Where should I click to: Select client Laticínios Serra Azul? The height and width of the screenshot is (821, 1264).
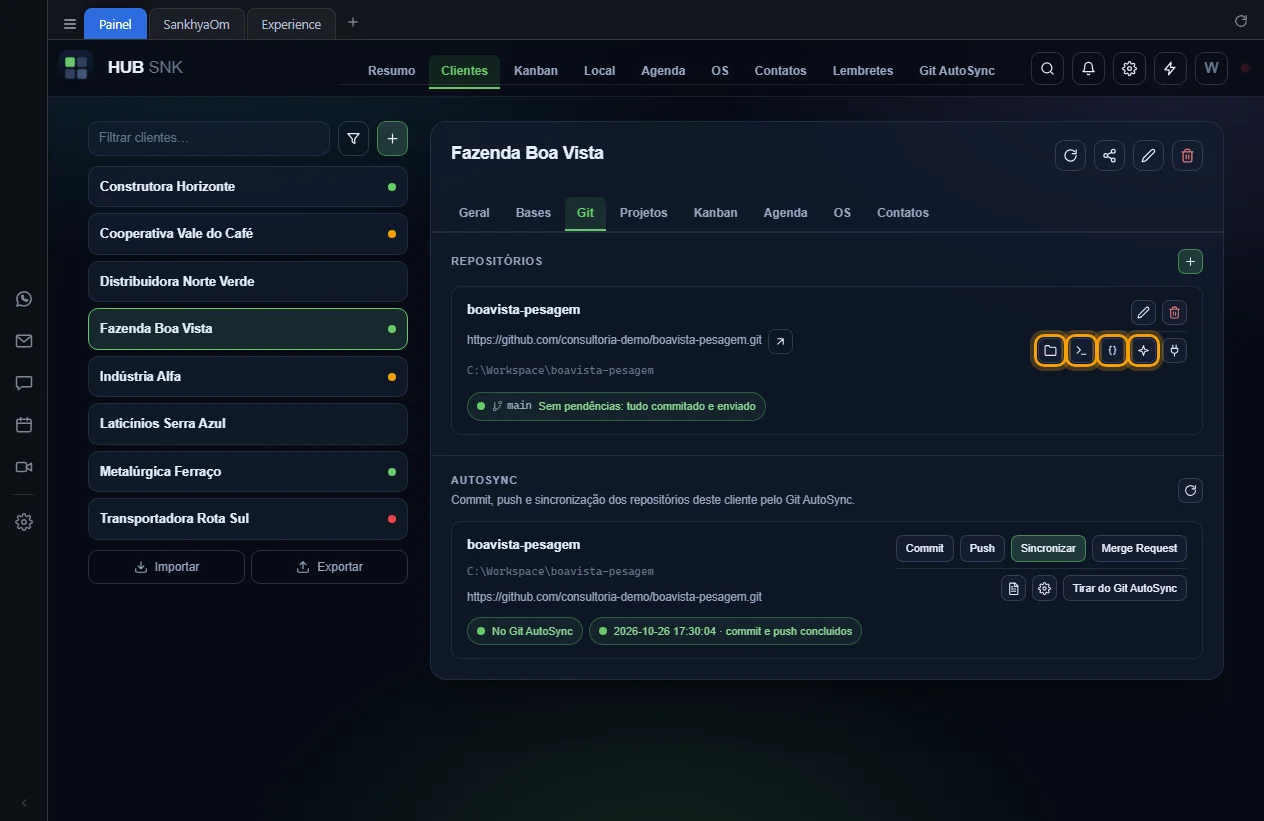pyautogui.click(x=248, y=424)
